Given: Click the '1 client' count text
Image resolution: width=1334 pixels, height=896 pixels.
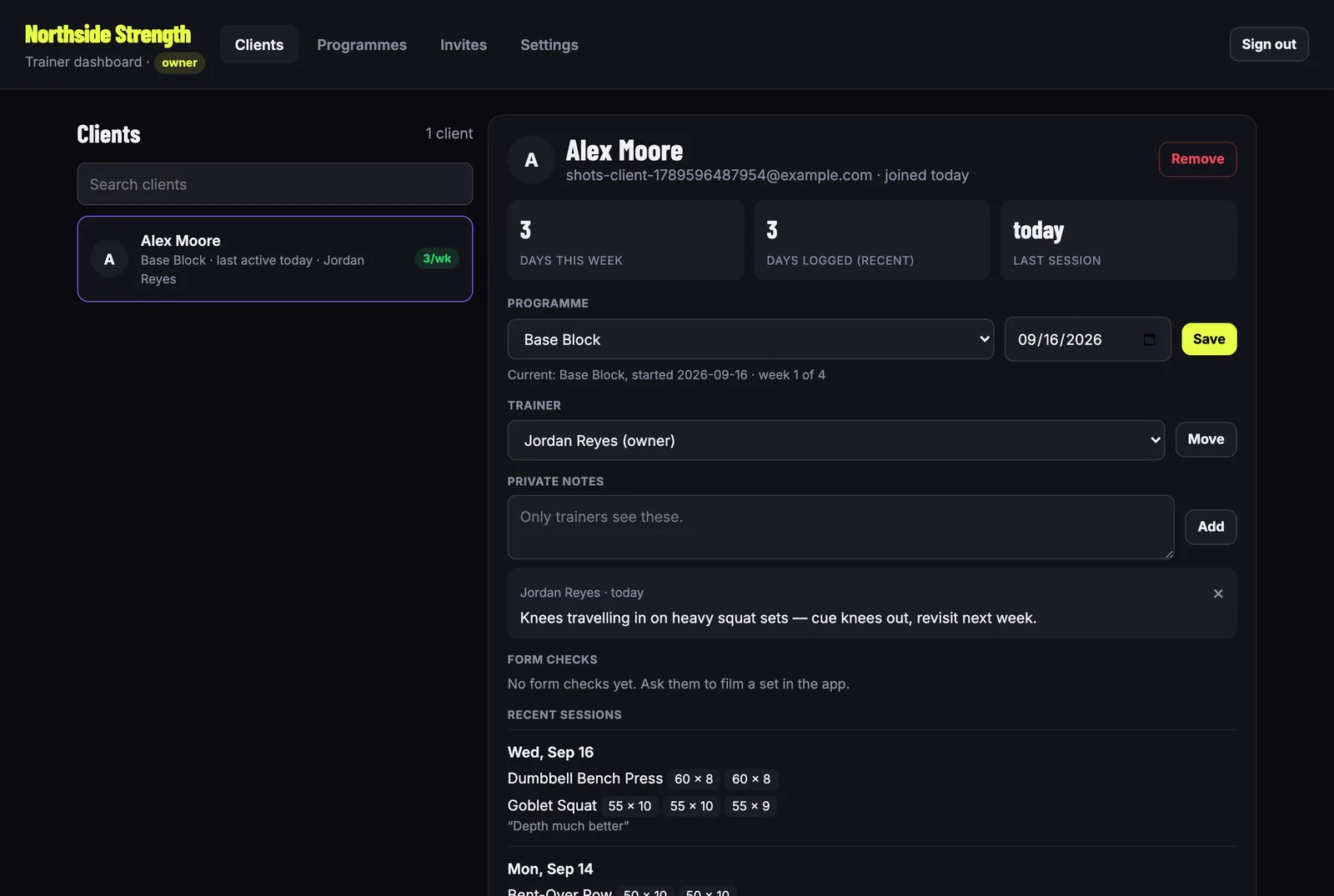Looking at the screenshot, I should pos(449,133).
